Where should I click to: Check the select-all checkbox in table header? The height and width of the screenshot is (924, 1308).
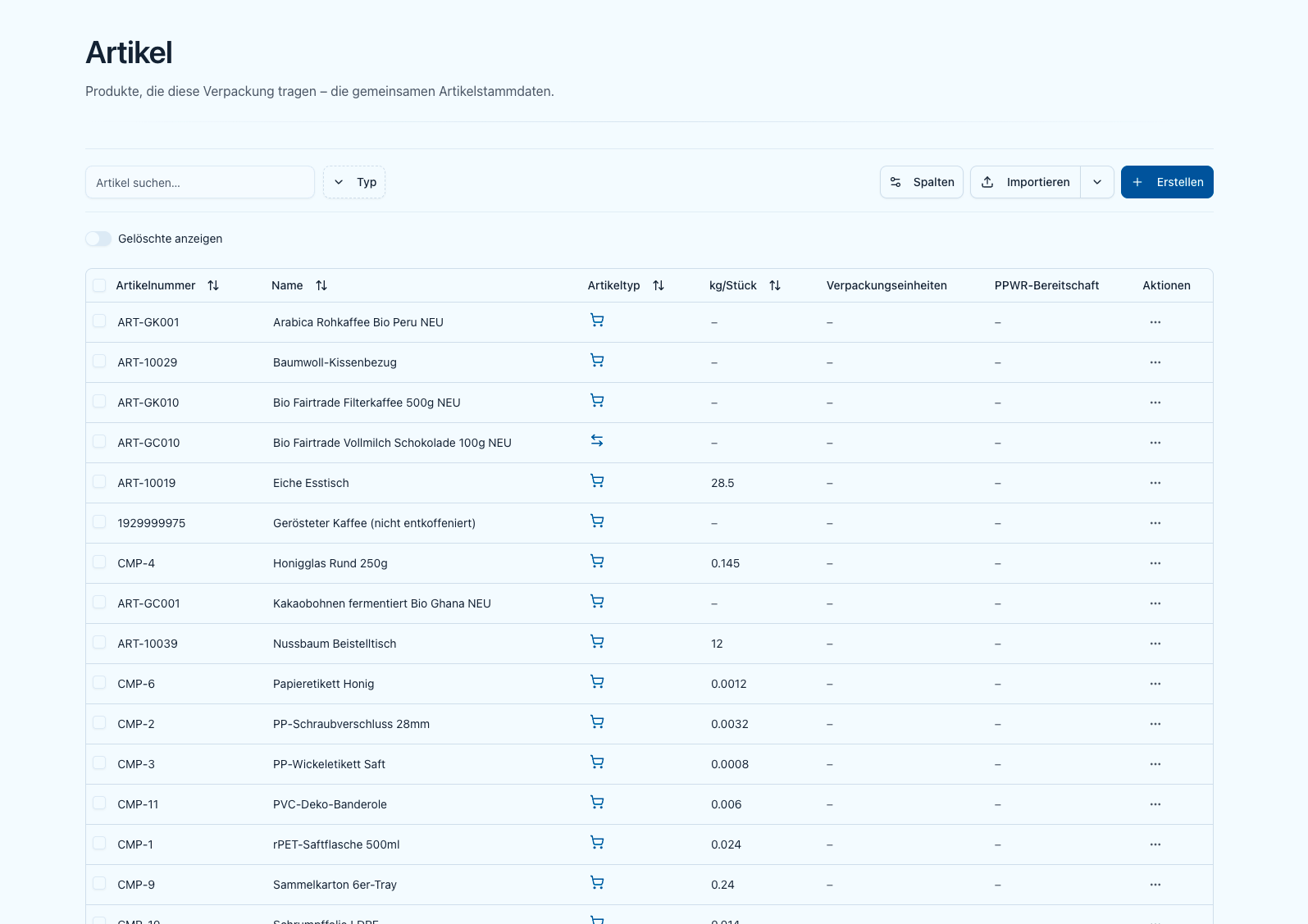[99, 285]
